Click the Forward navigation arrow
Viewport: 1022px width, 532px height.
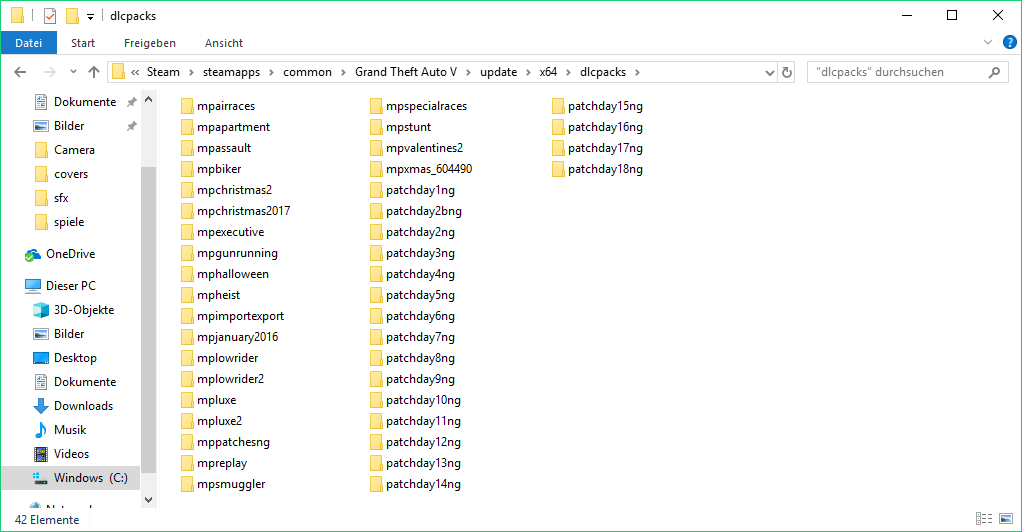50,72
